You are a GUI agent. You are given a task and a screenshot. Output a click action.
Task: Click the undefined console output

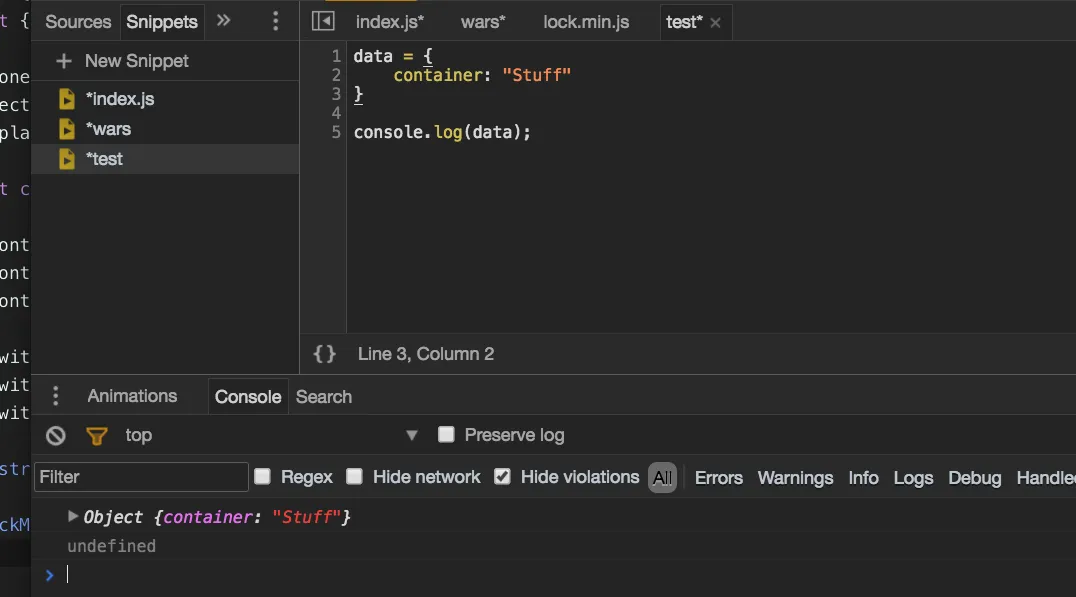tap(111, 546)
